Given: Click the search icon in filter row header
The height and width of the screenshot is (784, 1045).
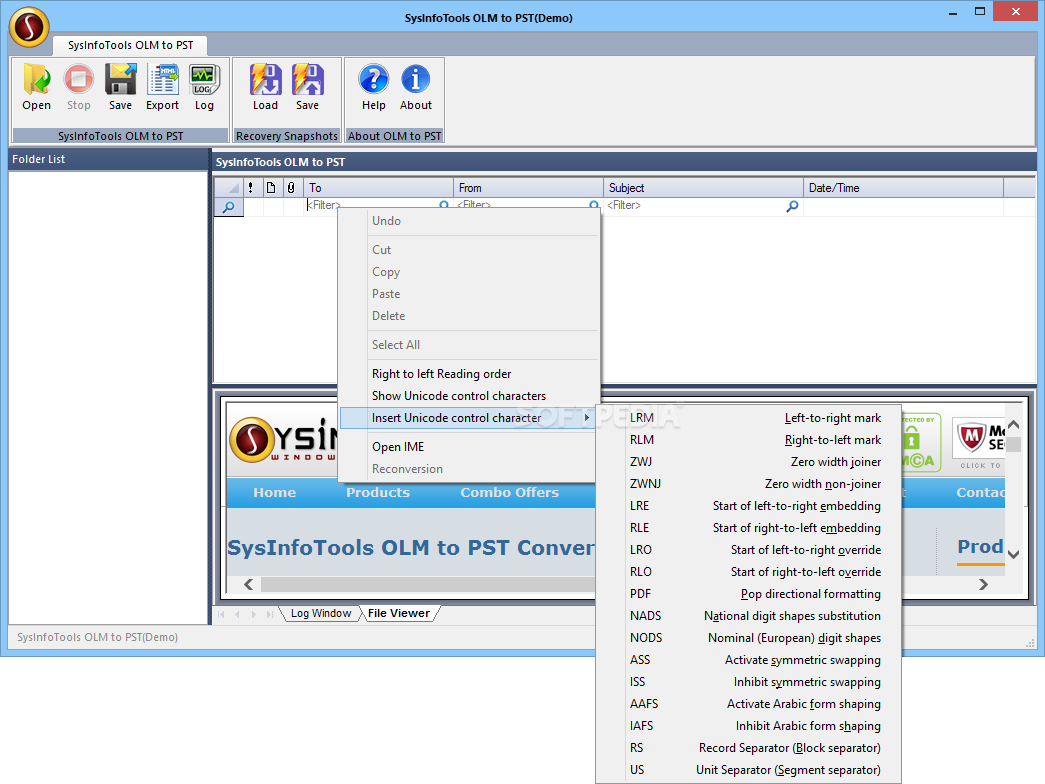Looking at the screenshot, I should point(229,207).
